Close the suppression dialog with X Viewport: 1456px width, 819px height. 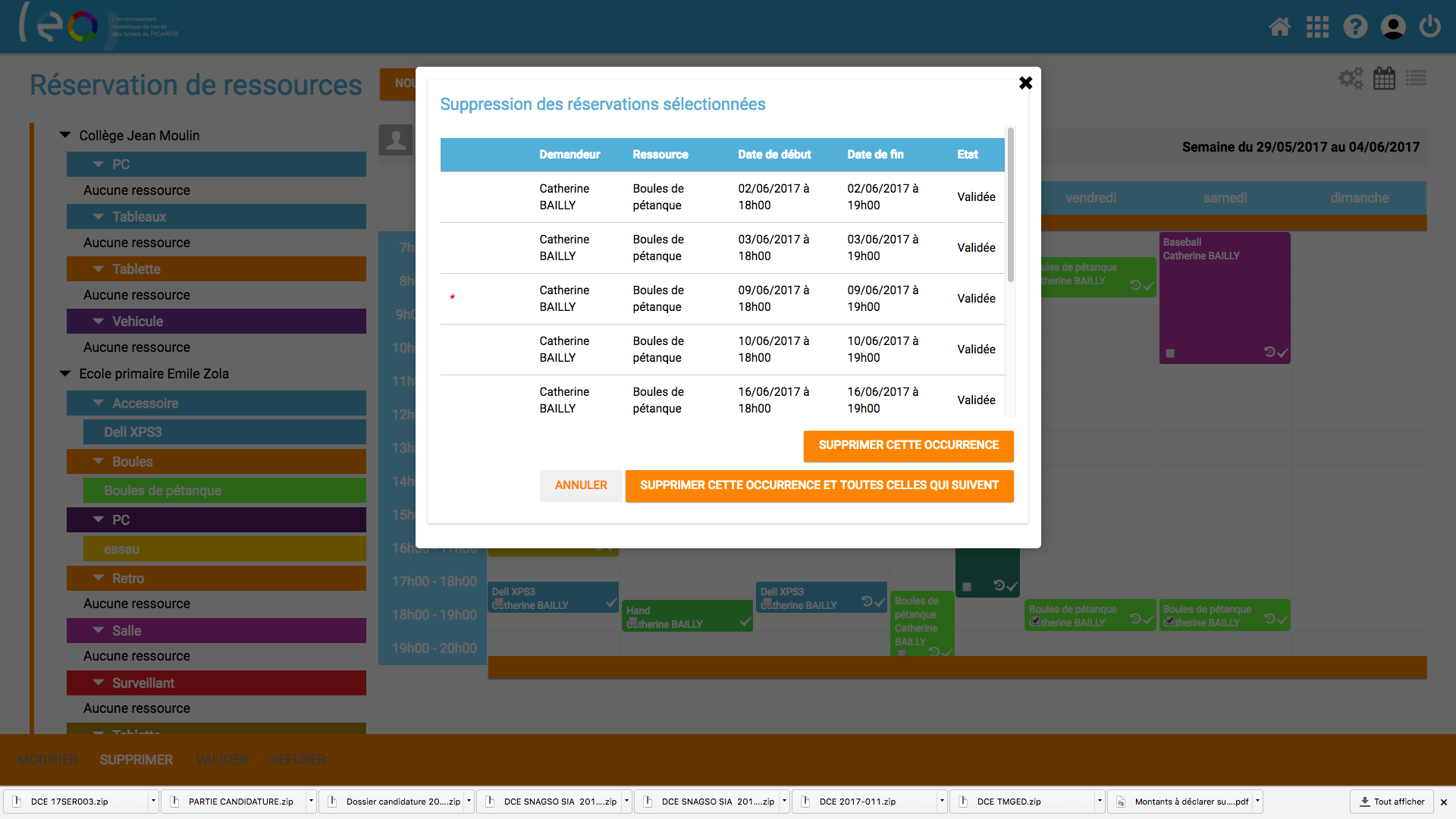pyautogui.click(x=1025, y=83)
